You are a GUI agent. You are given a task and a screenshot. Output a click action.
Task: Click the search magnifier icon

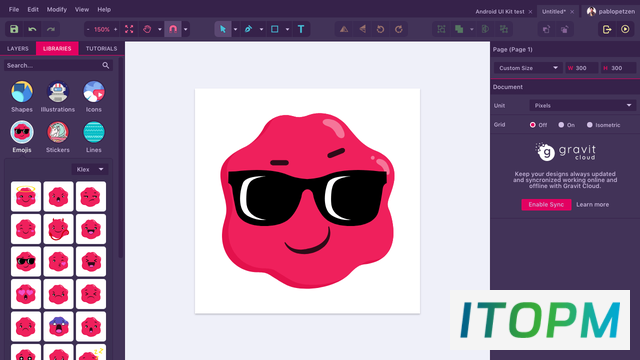pyautogui.click(x=106, y=65)
